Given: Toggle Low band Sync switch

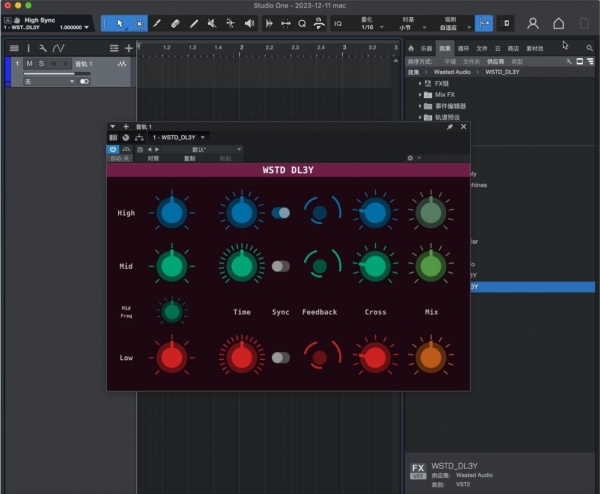Looking at the screenshot, I should pyautogui.click(x=280, y=357).
